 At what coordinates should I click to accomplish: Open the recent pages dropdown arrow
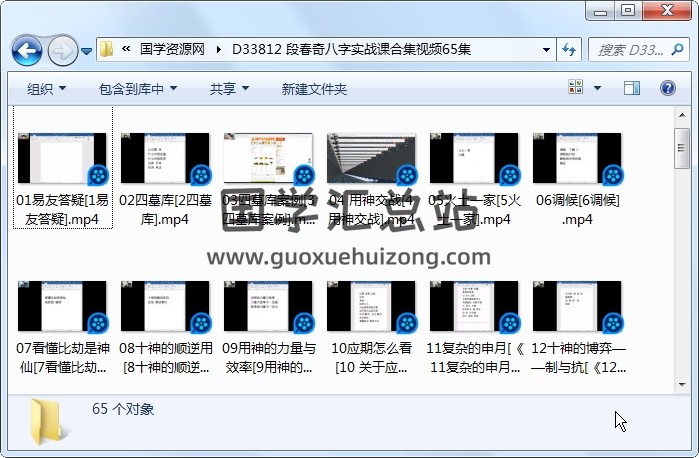pyautogui.click(x=86, y=51)
